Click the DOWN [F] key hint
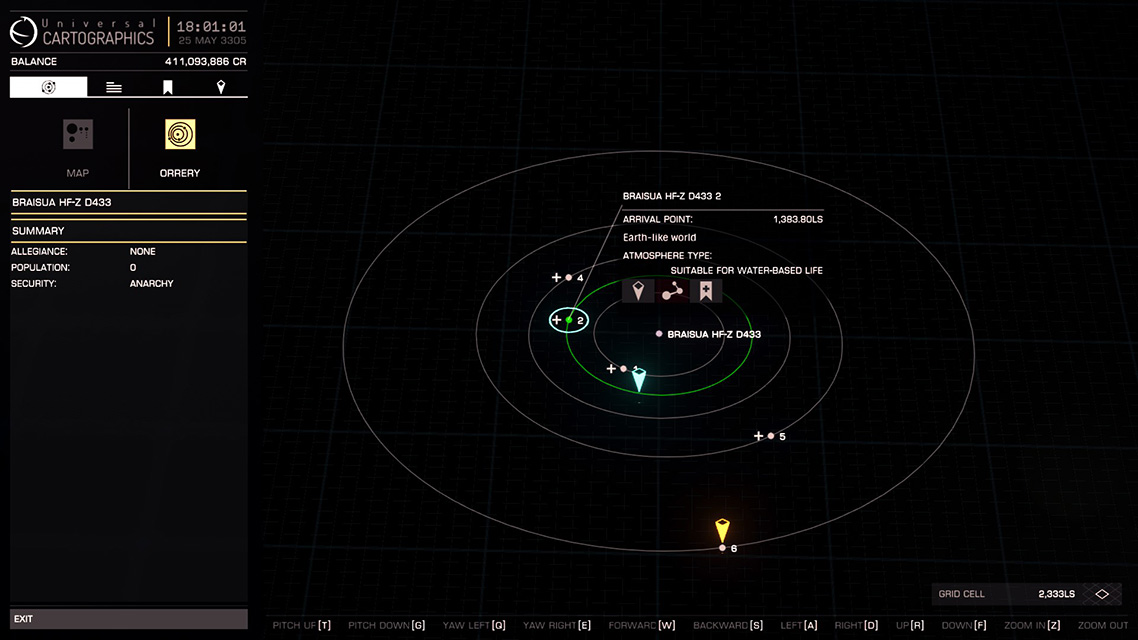 [x=964, y=625]
